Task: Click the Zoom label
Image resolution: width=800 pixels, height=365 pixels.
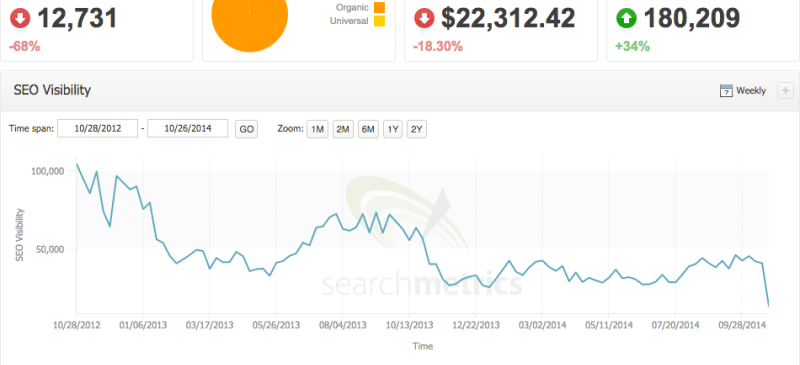Action: (290, 129)
